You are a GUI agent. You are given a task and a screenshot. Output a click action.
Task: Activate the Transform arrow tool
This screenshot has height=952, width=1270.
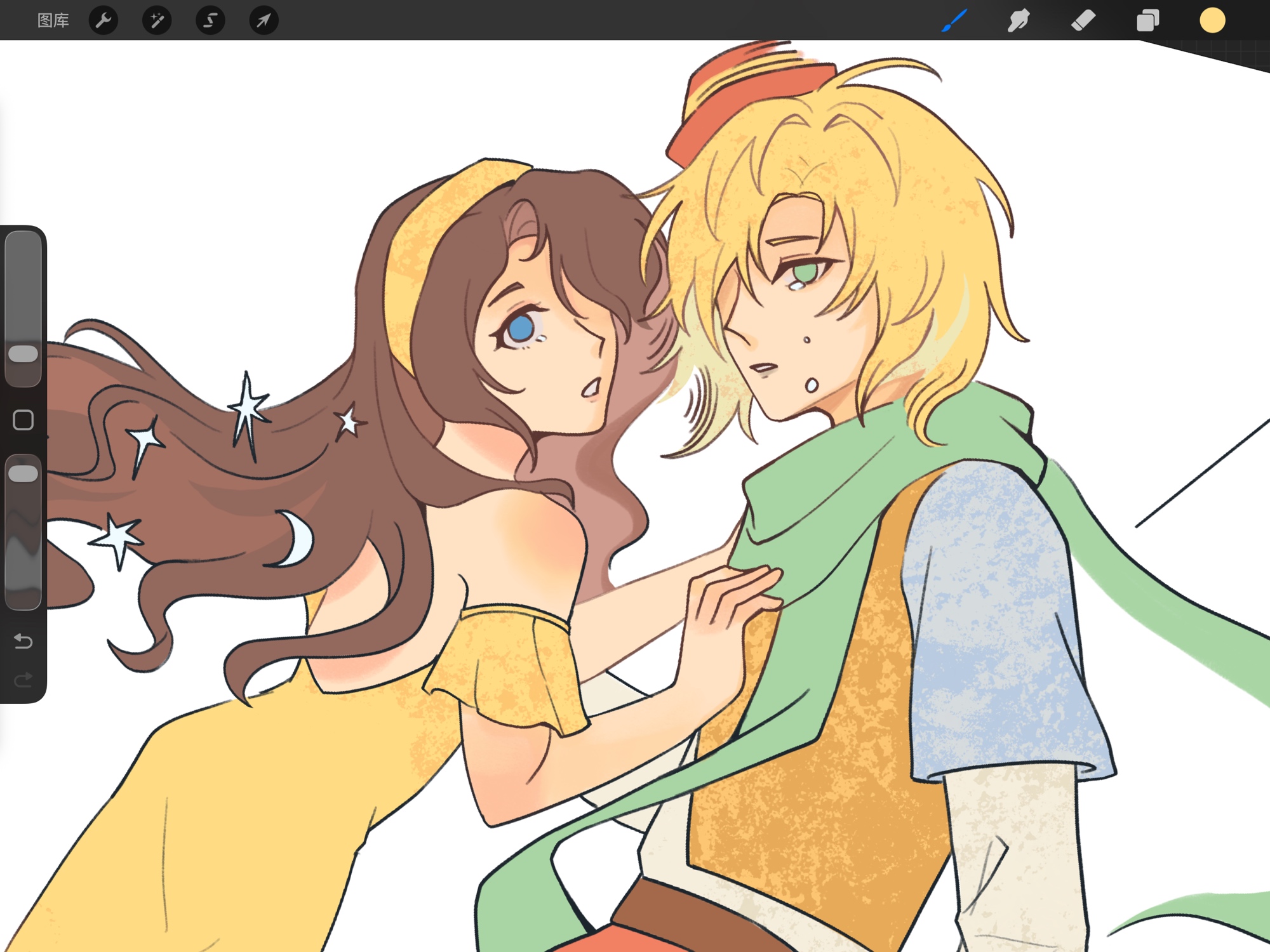click(x=264, y=20)
